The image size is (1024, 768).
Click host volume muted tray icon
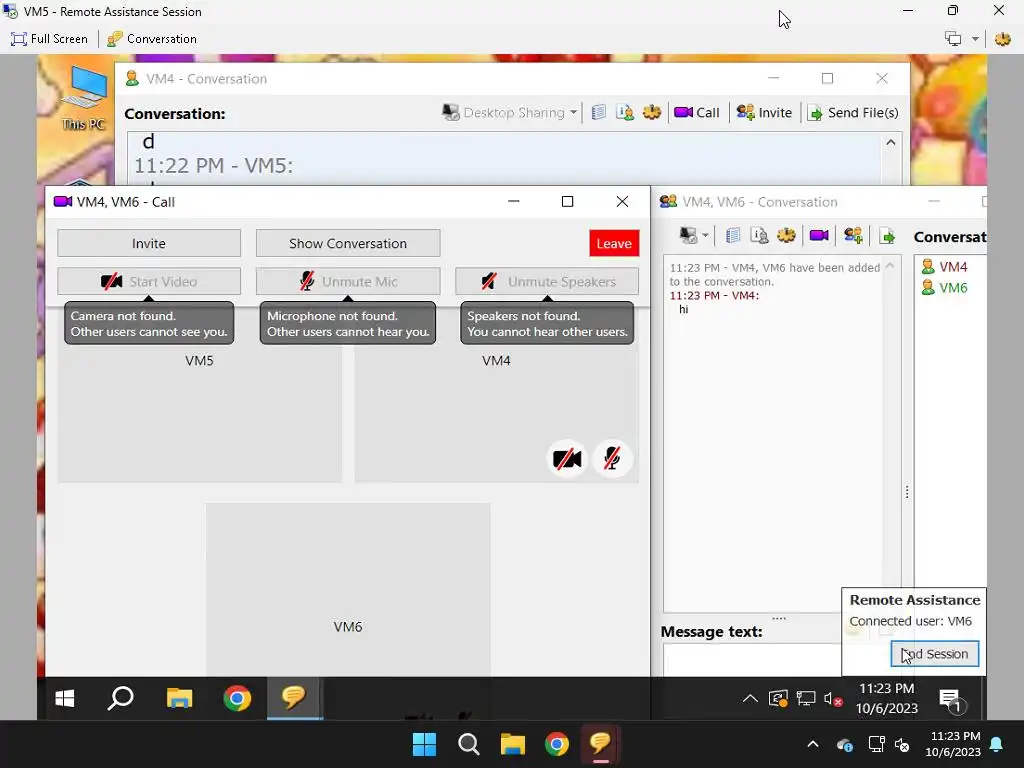coord(902,744)
